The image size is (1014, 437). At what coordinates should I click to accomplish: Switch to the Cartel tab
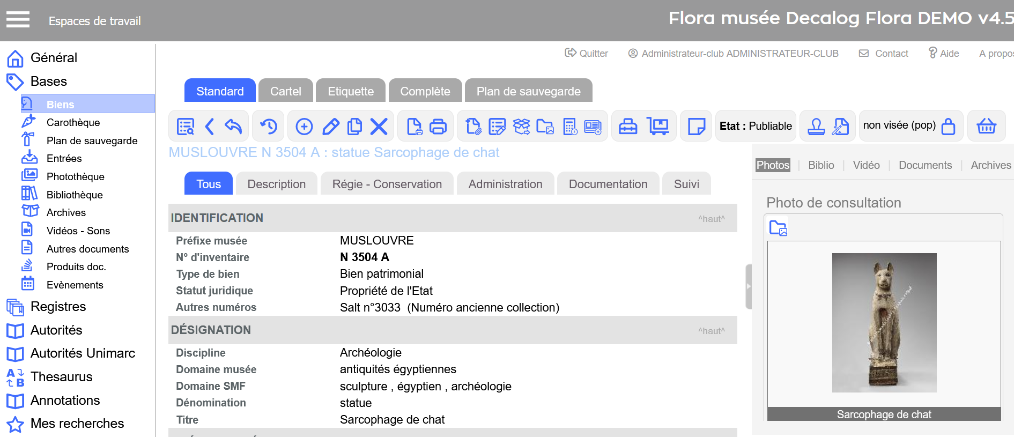[x=285, y=91]
